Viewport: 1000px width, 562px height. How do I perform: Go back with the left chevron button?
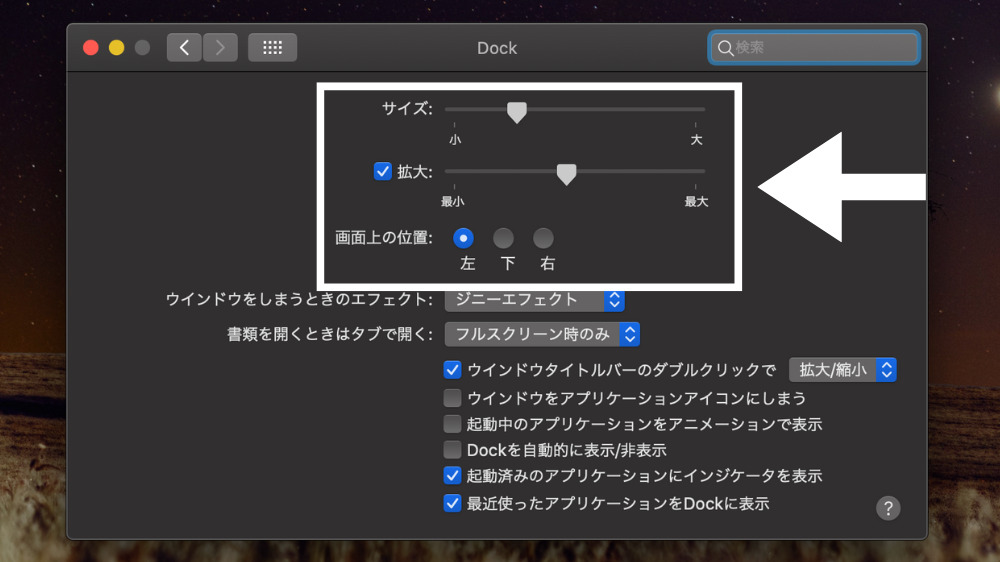tap(184, 47)
